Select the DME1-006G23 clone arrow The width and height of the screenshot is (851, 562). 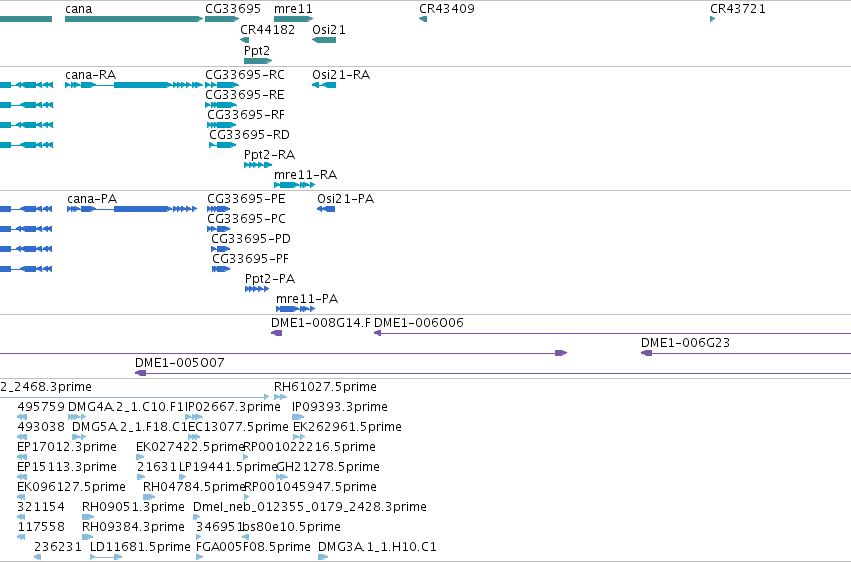point(646,353)
